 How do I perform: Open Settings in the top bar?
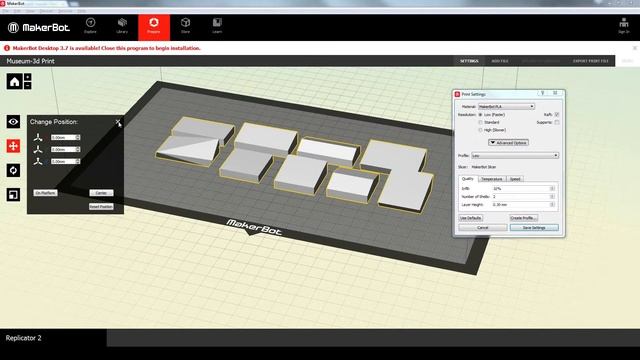pos(469,61)
